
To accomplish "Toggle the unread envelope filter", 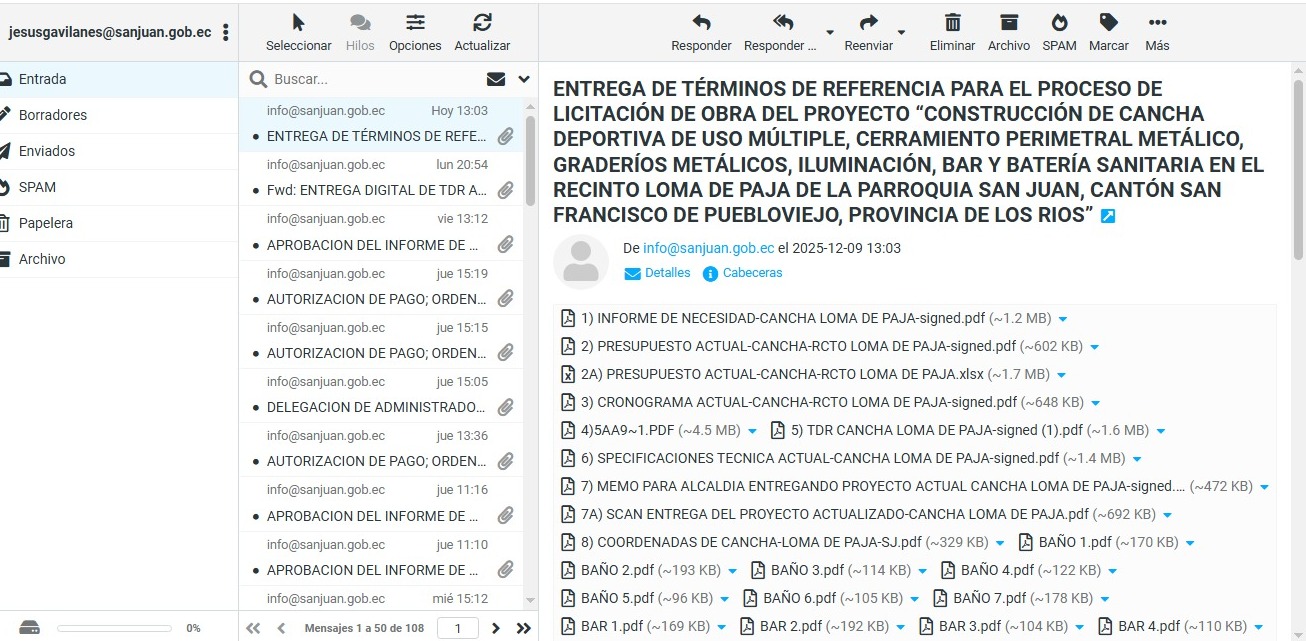I will point(495,79).
